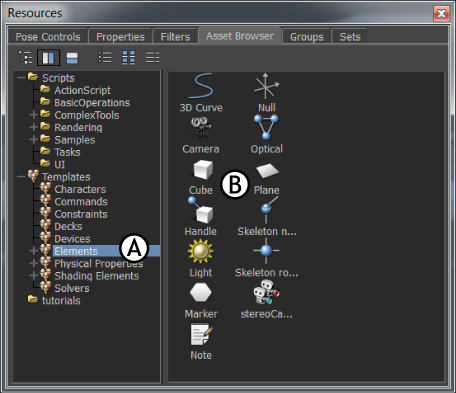
Task: Switch to the Properties tab
Action: (120, 37)
